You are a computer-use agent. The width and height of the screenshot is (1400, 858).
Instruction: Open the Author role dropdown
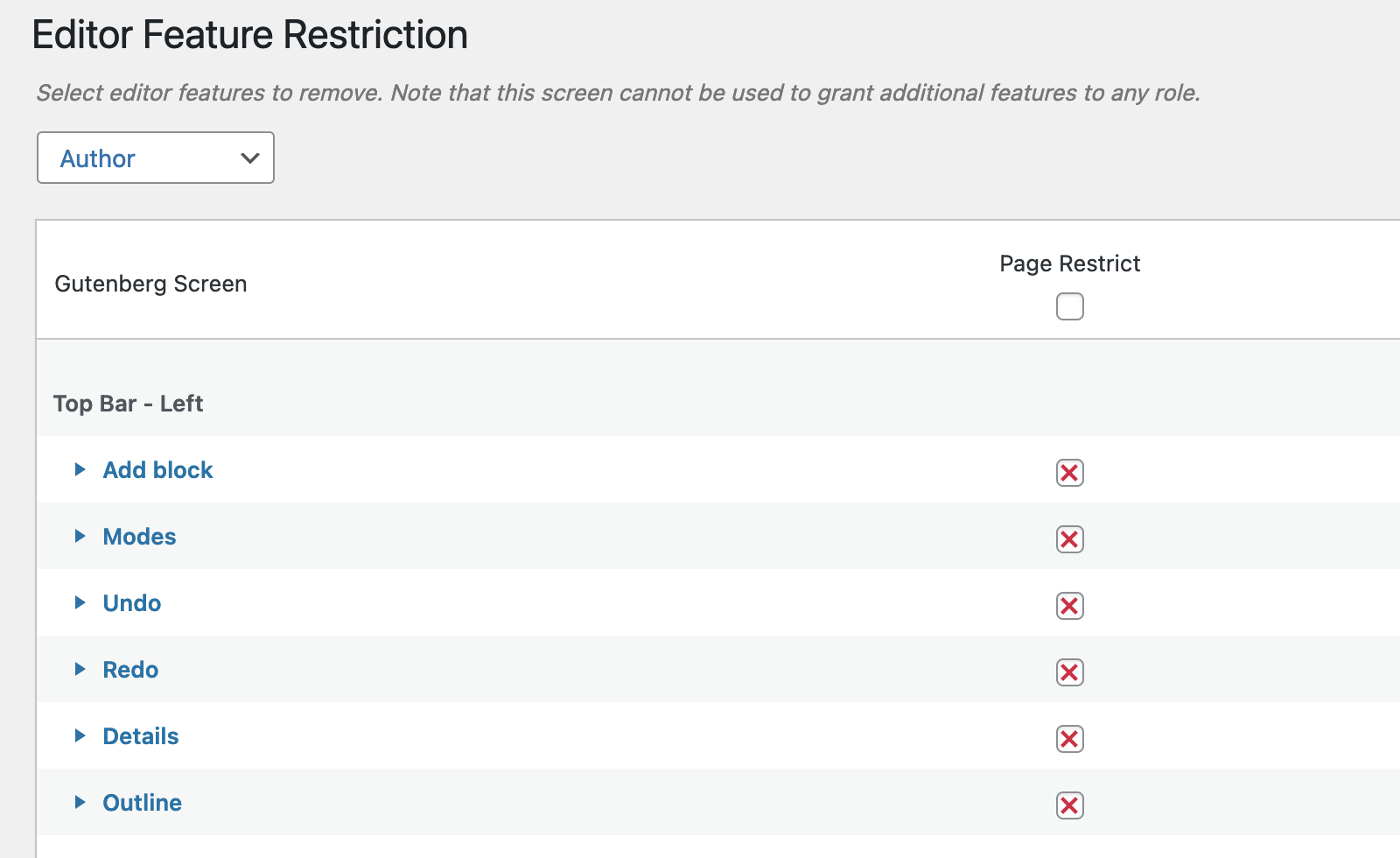156,158
